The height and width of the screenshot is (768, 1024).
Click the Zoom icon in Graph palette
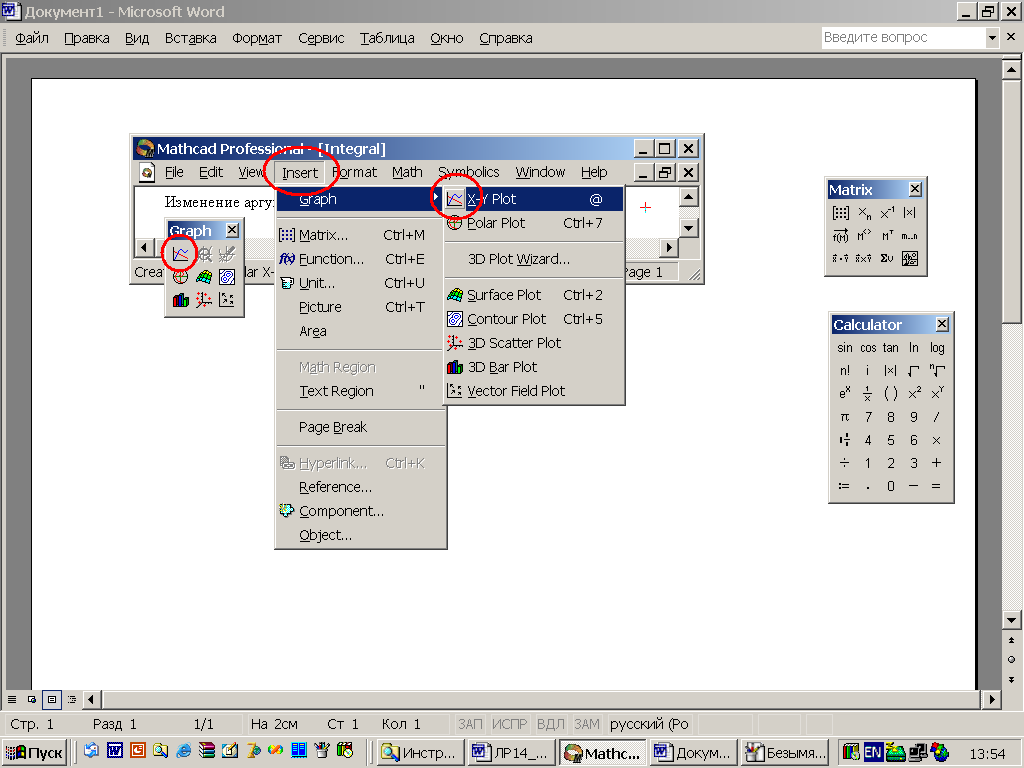coord(204,254)
